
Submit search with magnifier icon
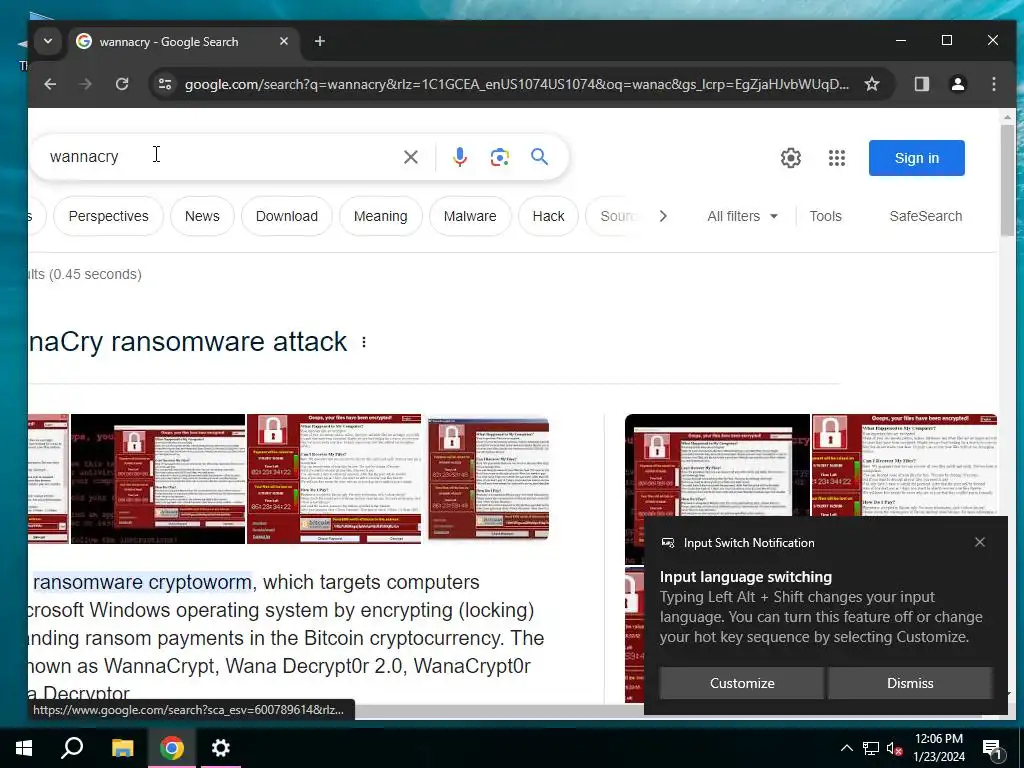(539, 157)
